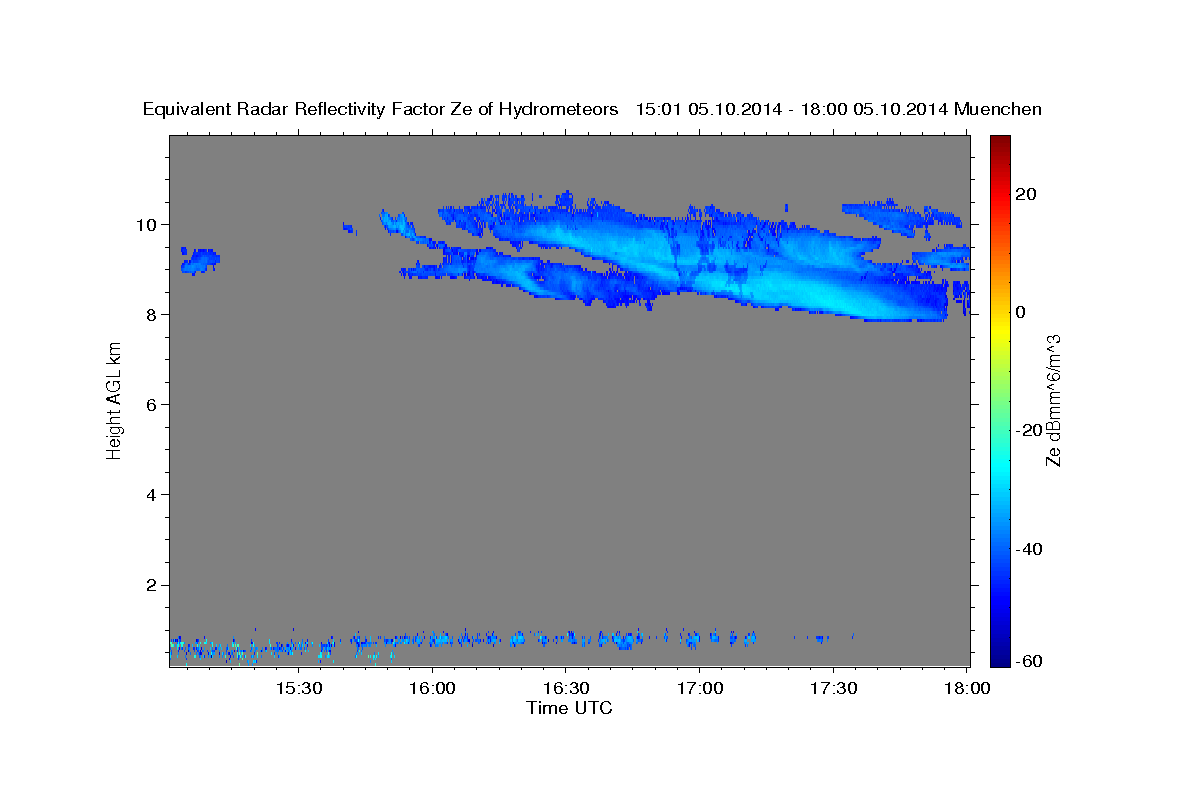Click the 15:30 time tick label

pos(298,689)
